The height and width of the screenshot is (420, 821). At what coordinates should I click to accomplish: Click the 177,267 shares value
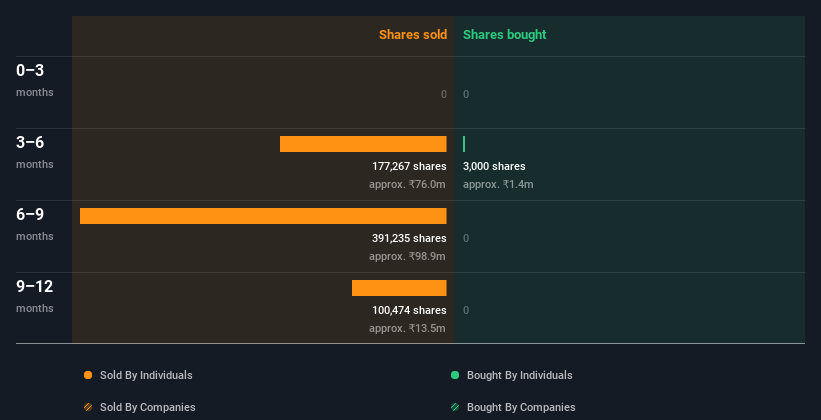[x=409, y=166]
